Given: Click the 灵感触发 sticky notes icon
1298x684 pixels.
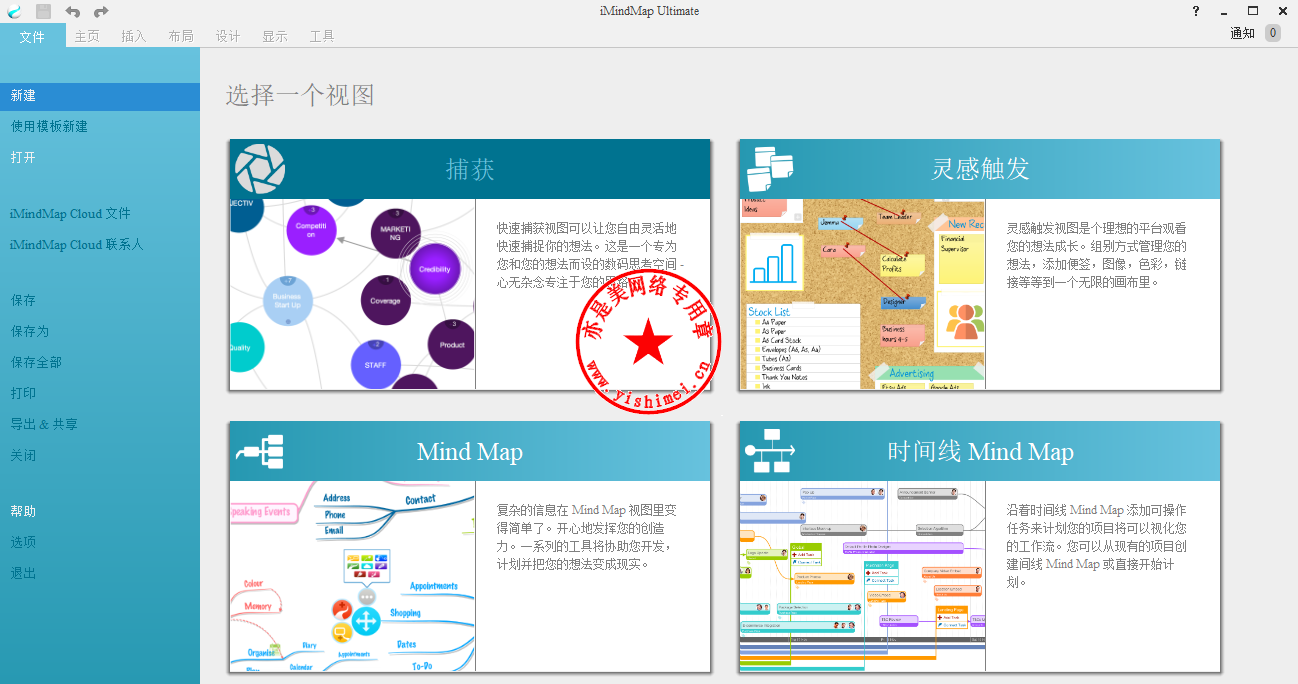Looking at the screenshot, I should click(x=769, y=169).
